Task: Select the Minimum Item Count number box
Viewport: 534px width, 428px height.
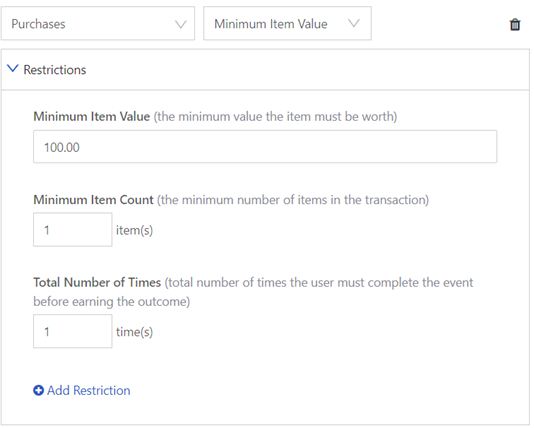Action: pos(73,230)
